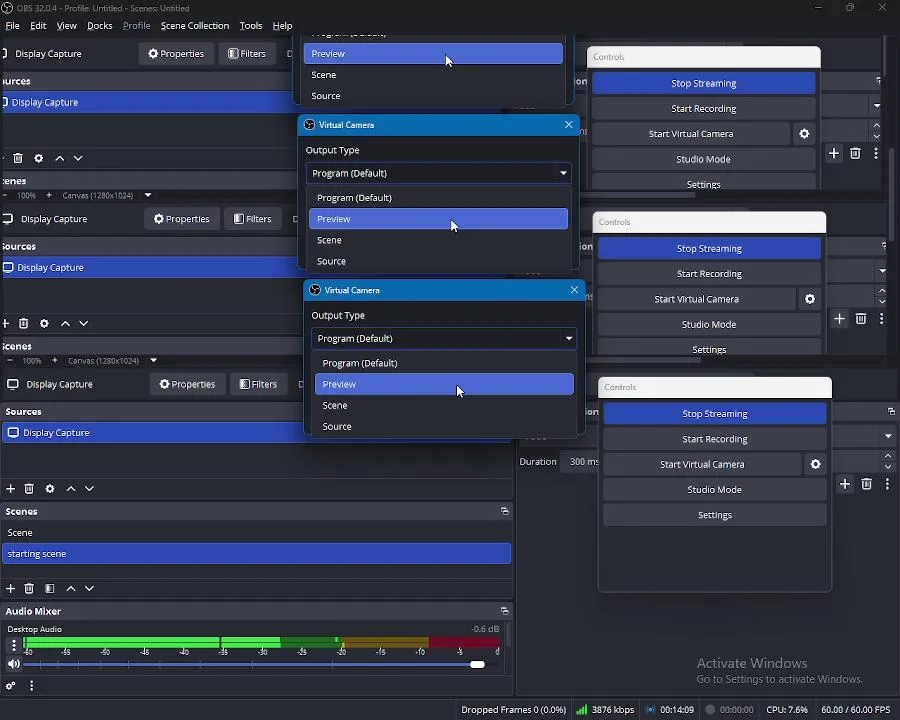Toggle Stop Streaming in fully visible Controls dock
Viewport: 900px width, 720px height.
[x=715, y=413]
